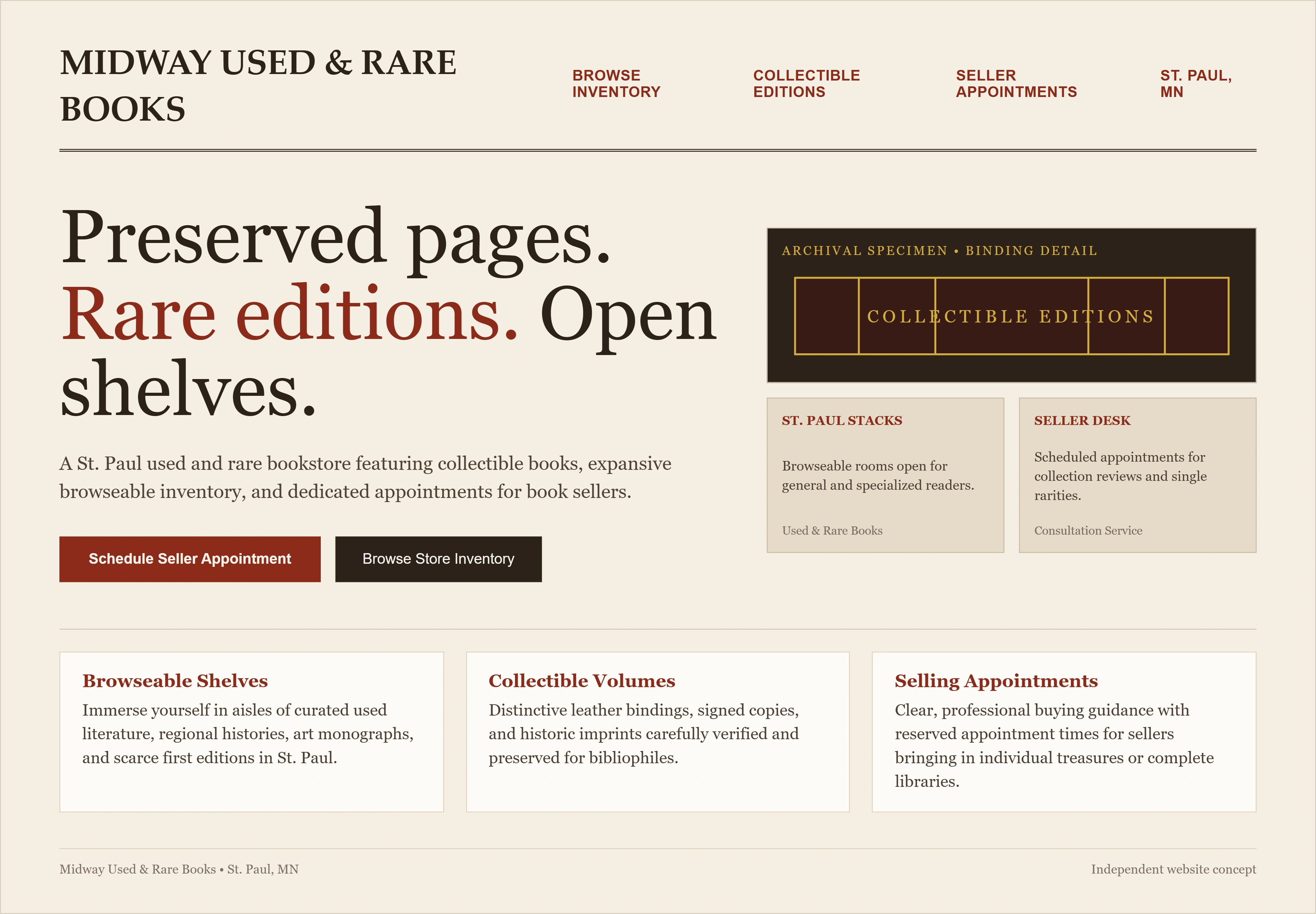Select the Selling Appointments heading
Screen dimensions: 1316x914
(997, 680)
